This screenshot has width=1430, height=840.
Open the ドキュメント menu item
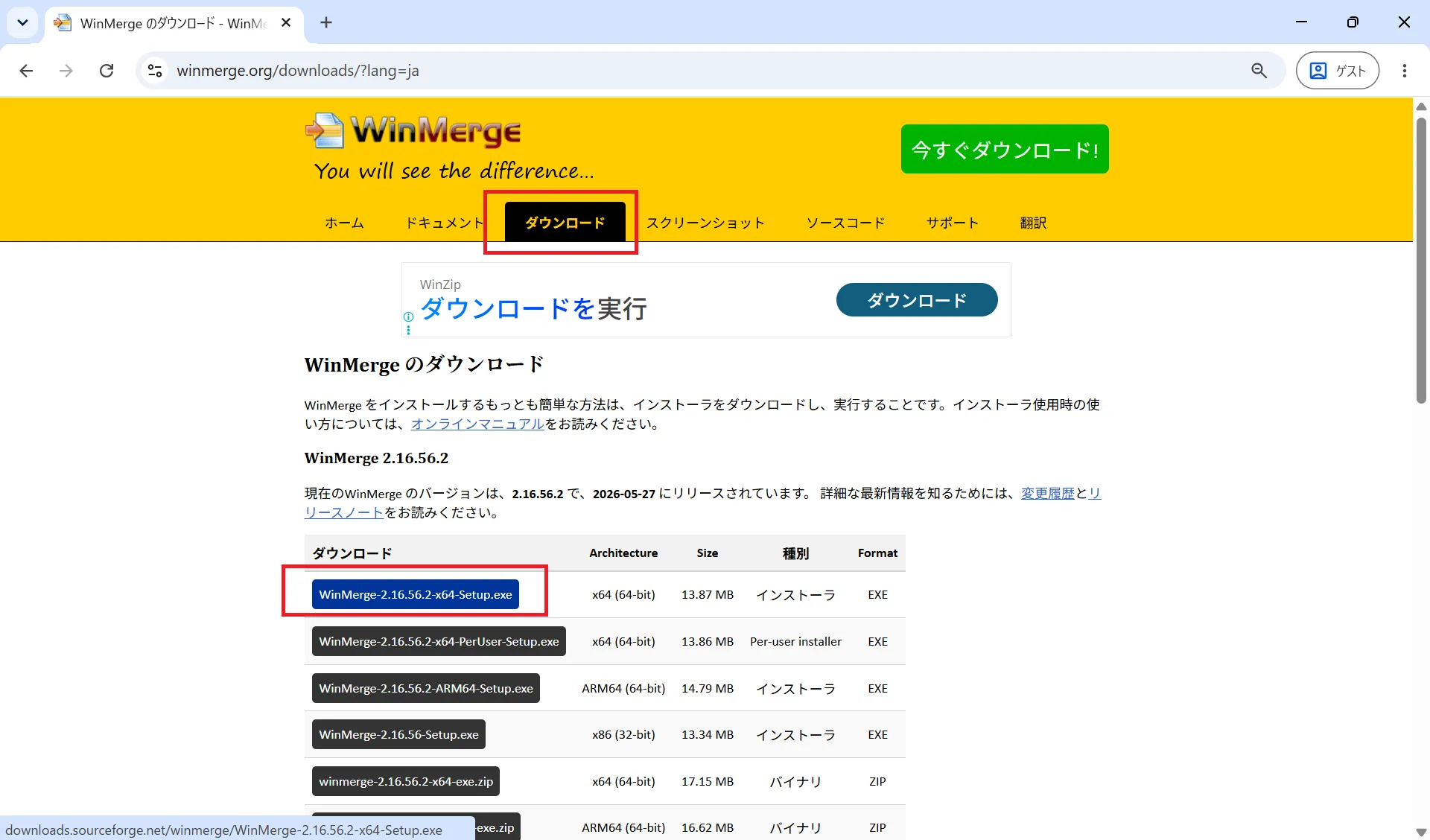click(x=445, y=223)
